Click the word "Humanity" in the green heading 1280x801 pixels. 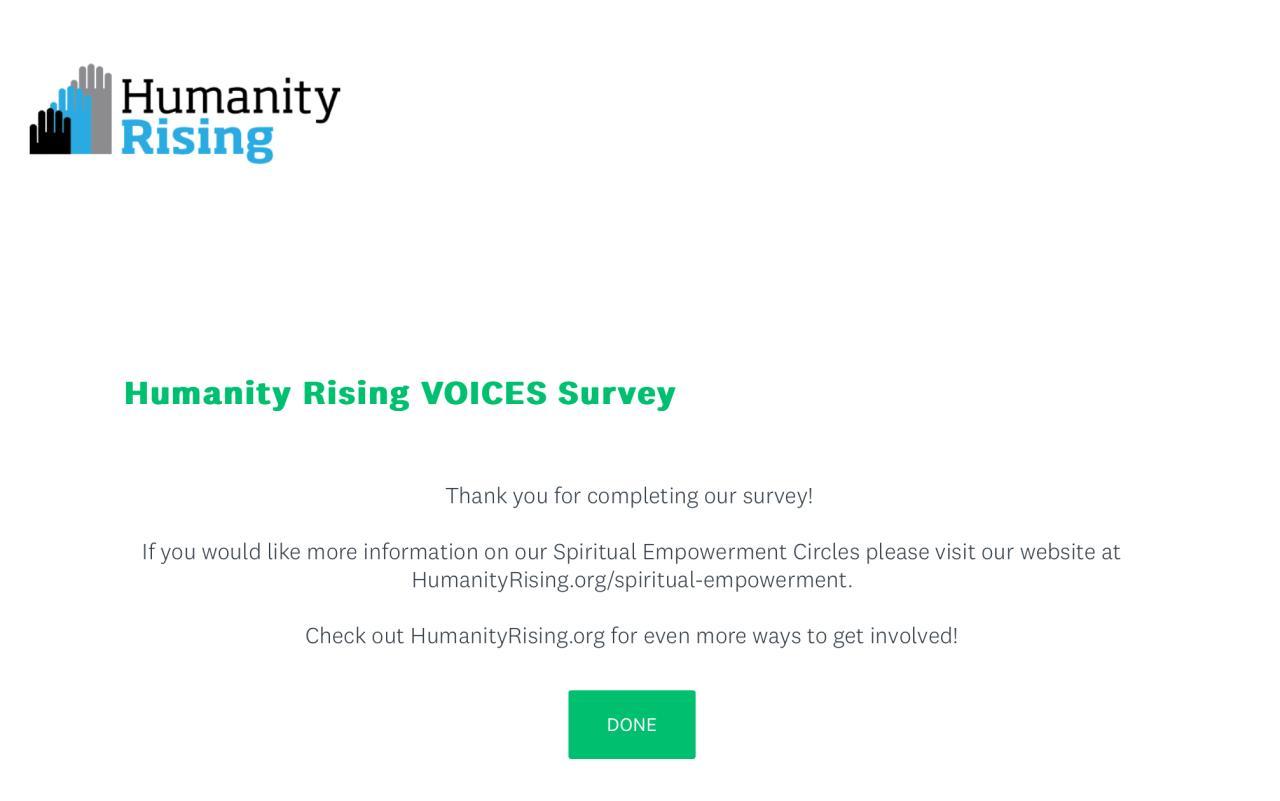[207, 393]
